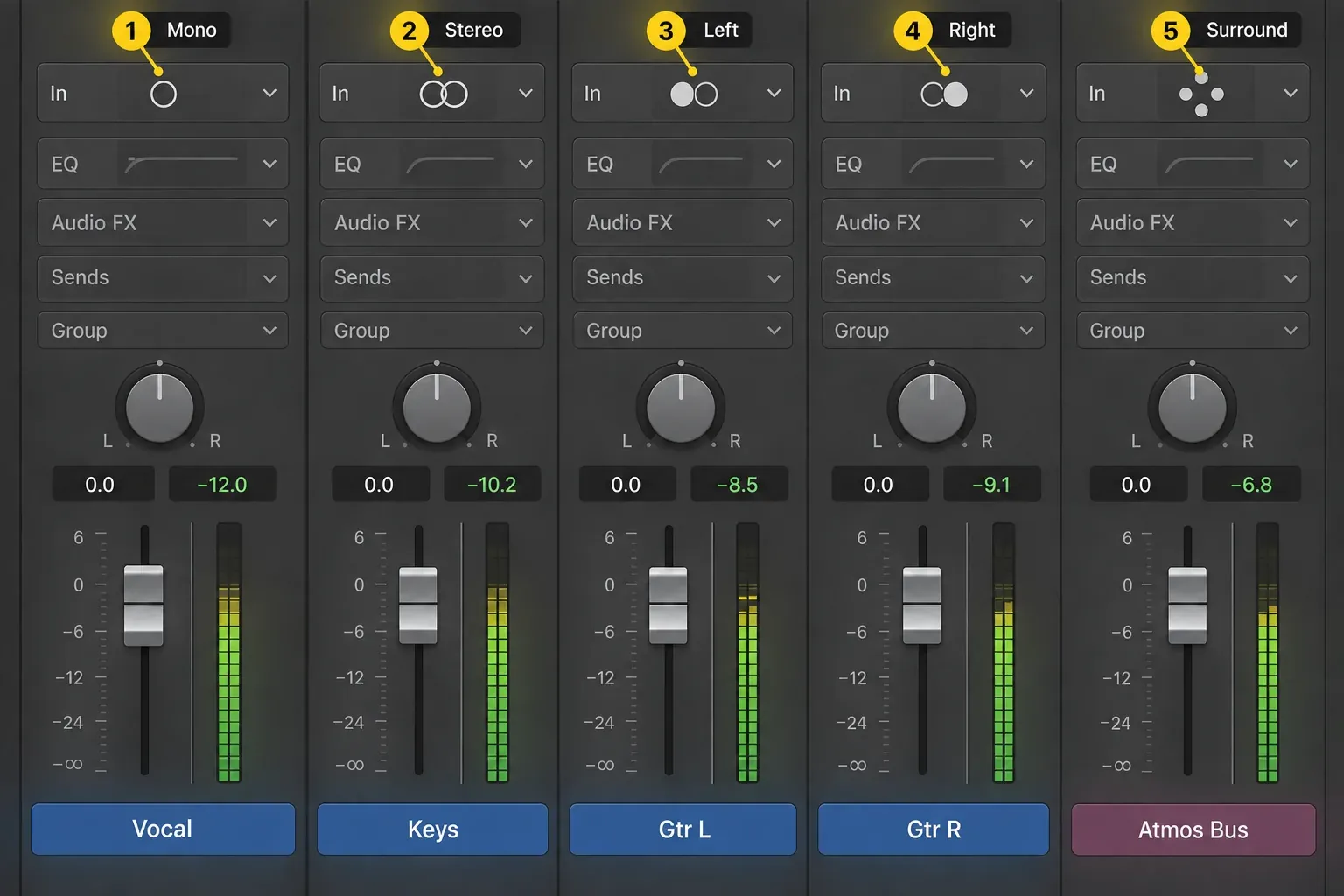
Task: Select the Vocal channel name button
Action: 163,829
